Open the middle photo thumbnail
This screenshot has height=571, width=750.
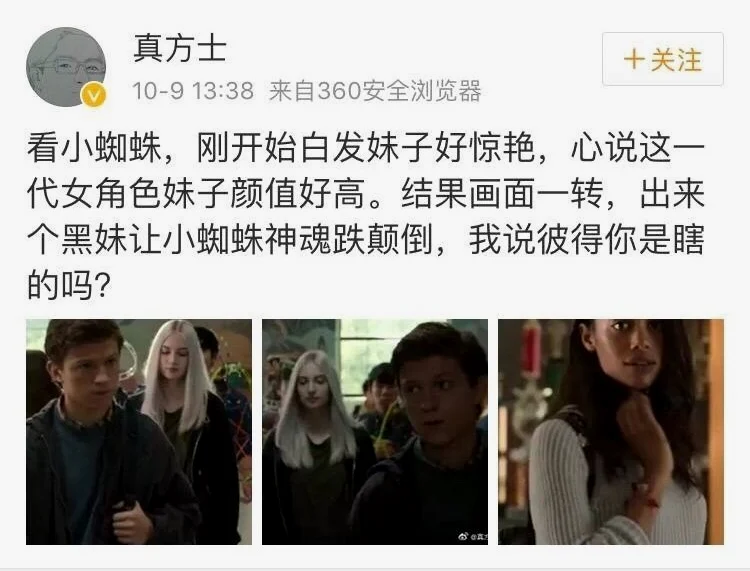pos(375,432)
